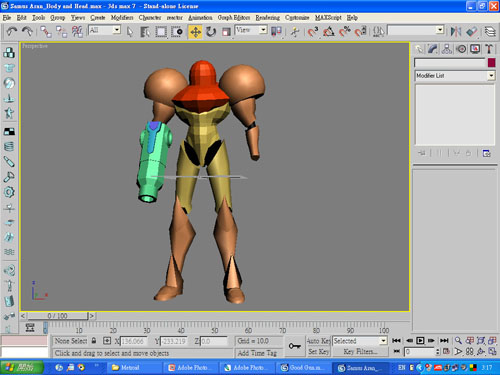Open the Modifiers menu
This screenshot has height=375, width=500.
[122, 17]
